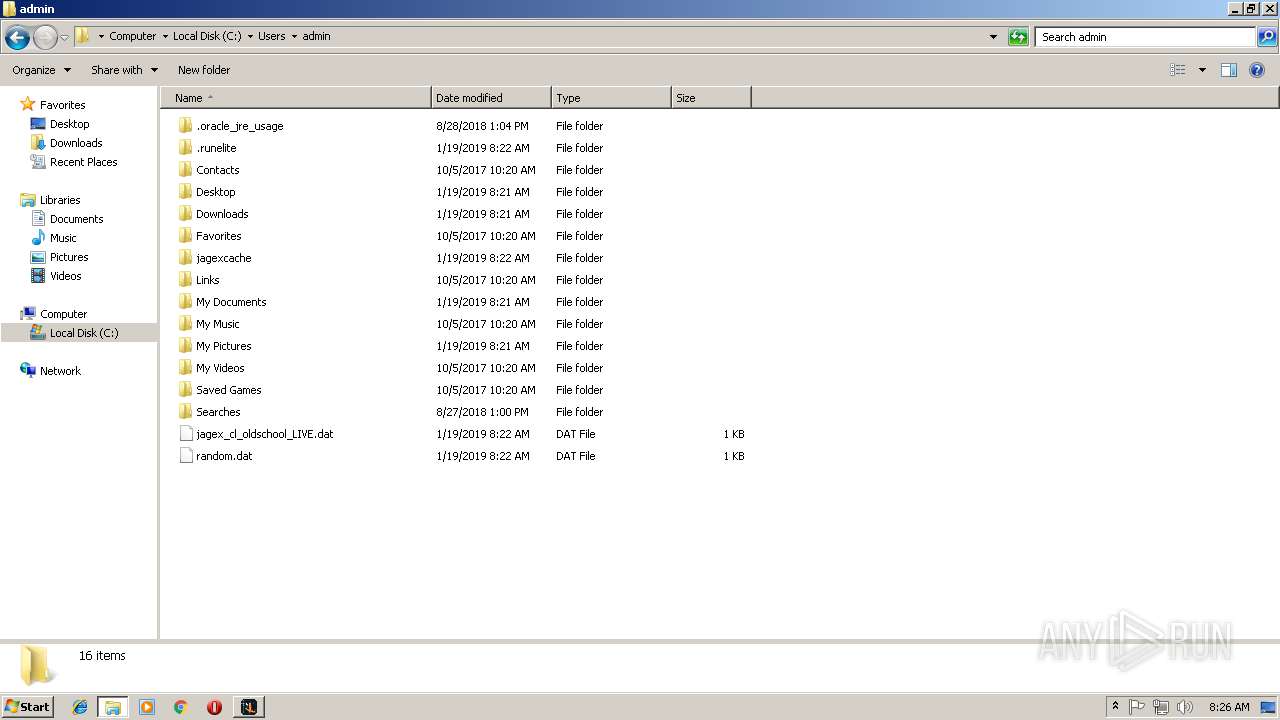The width and height of the screenshot is (1280, 720).
Task: Sort by Date modified column header
Action: click(491, 98)
